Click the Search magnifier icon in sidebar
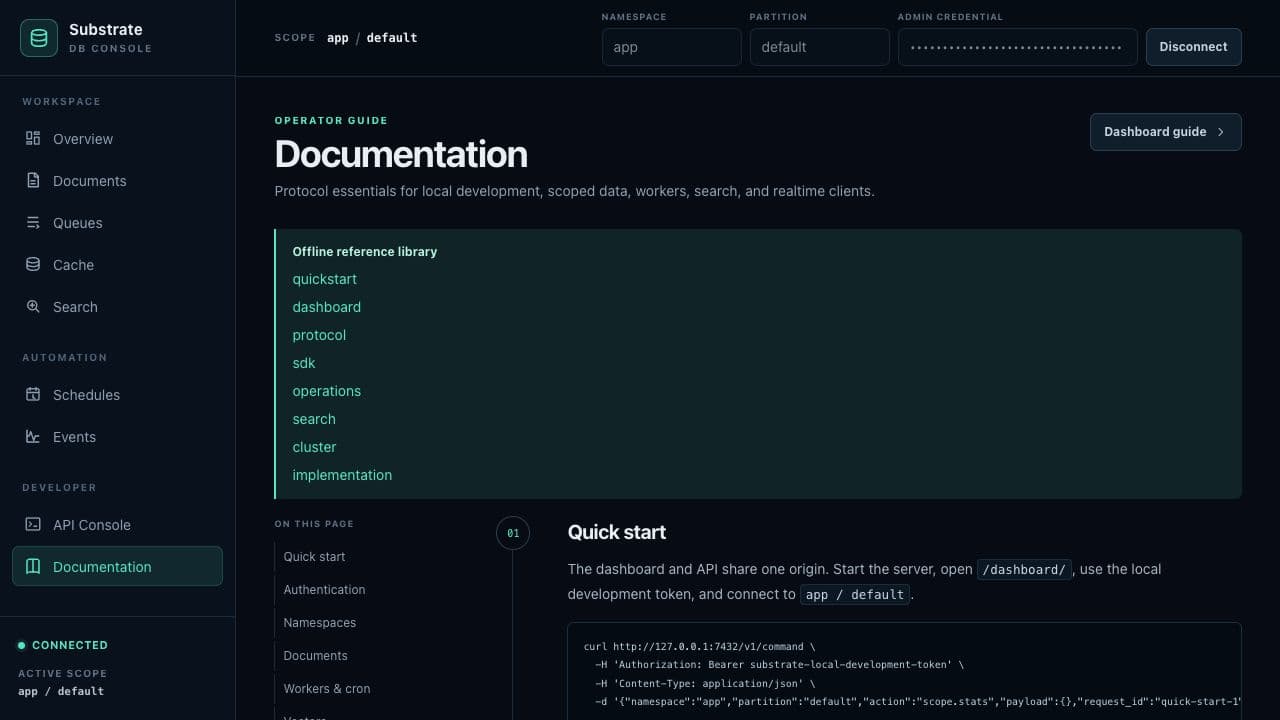The height and width of the screenshot is (720, 1280). click(x=33, y=306)
